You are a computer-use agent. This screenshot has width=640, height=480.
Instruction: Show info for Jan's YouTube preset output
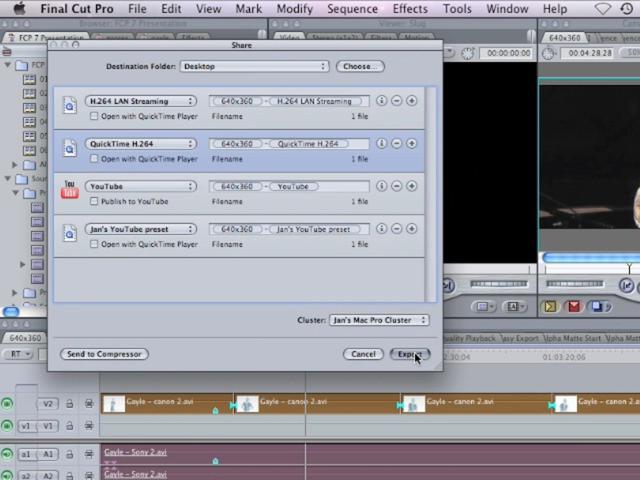[381, 229]
